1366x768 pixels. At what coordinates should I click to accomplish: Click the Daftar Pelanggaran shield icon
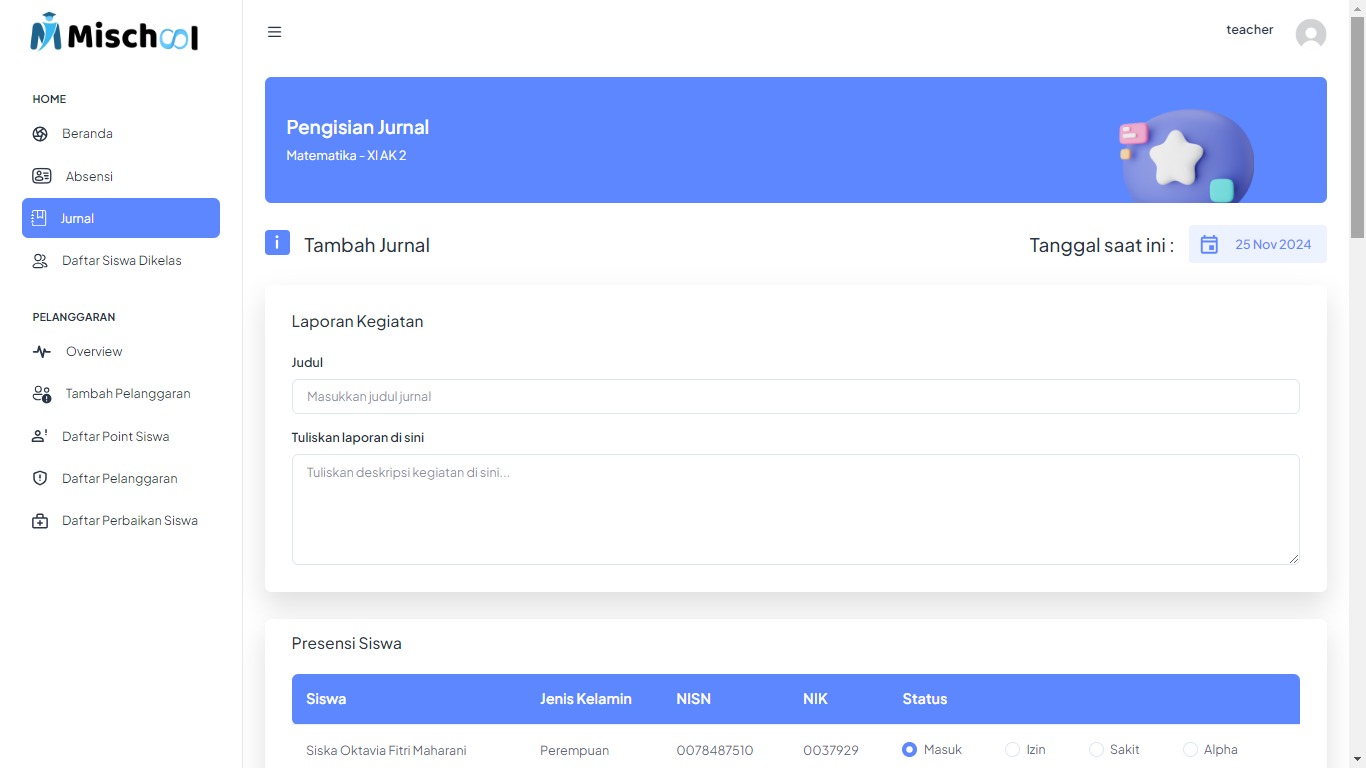(40, 479)
